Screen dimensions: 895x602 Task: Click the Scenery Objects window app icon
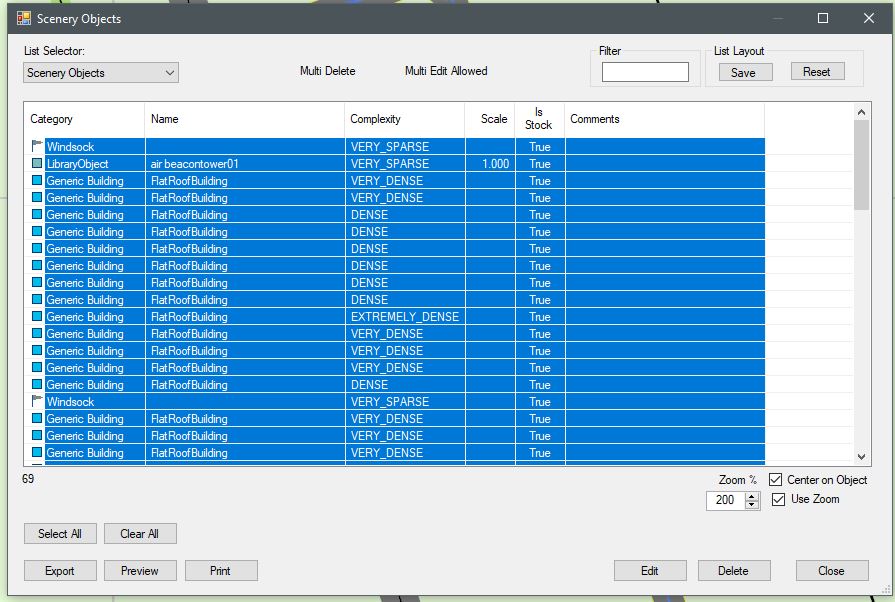[x=23, y=18]
